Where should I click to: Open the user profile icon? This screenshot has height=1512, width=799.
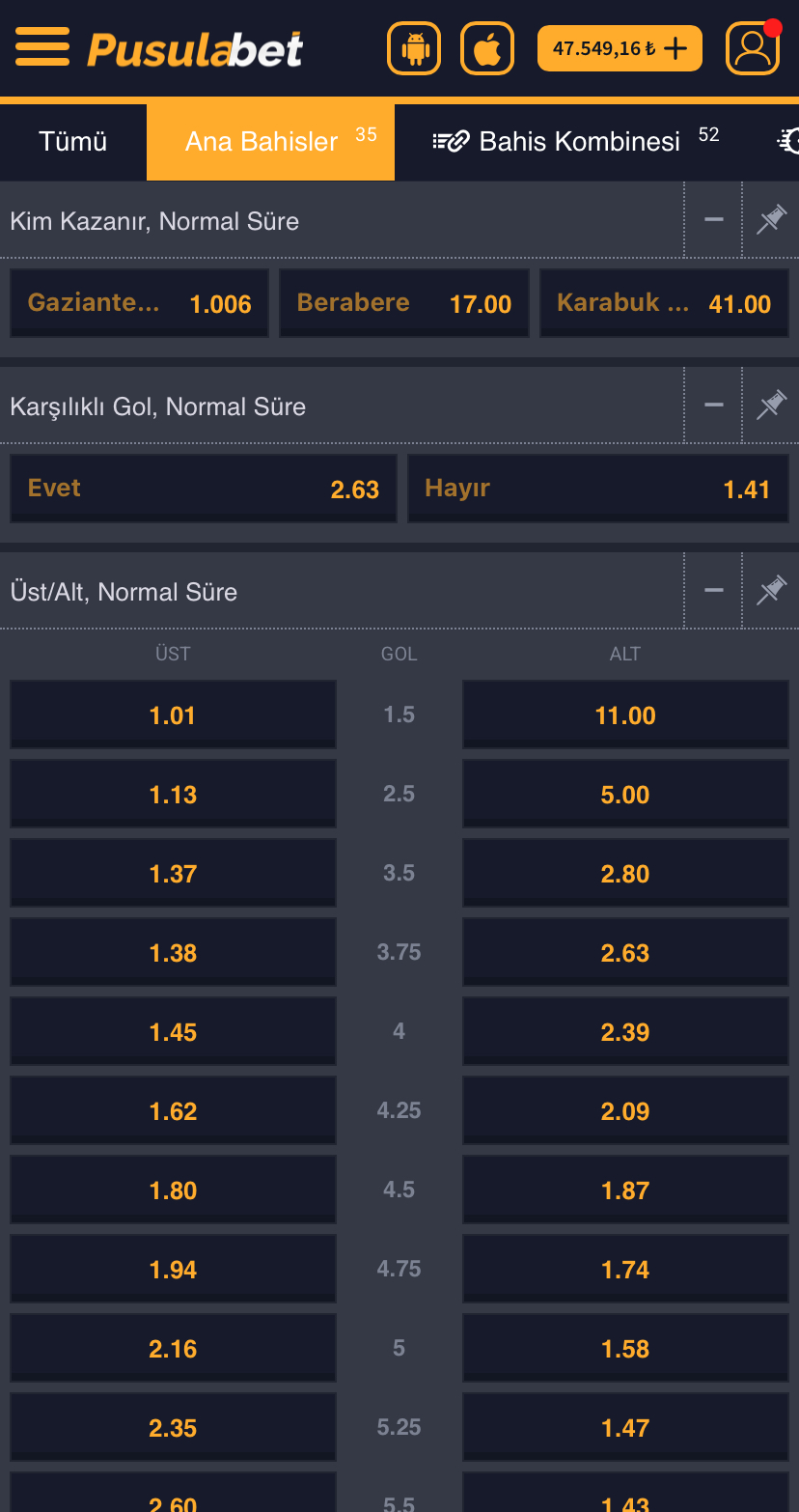coord(753,48)
